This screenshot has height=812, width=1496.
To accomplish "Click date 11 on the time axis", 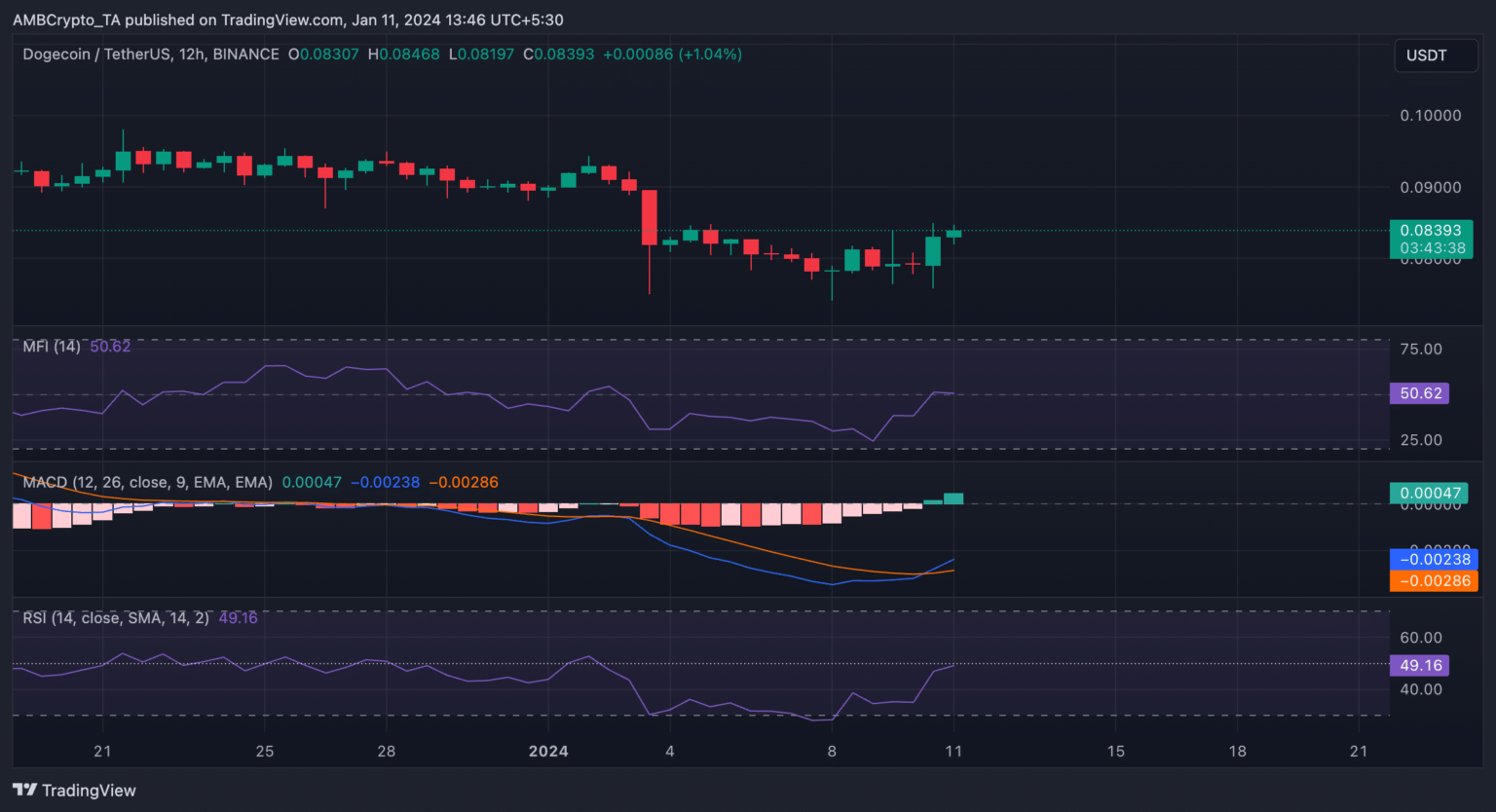I will pyautogui.click(x=954, y=751).
